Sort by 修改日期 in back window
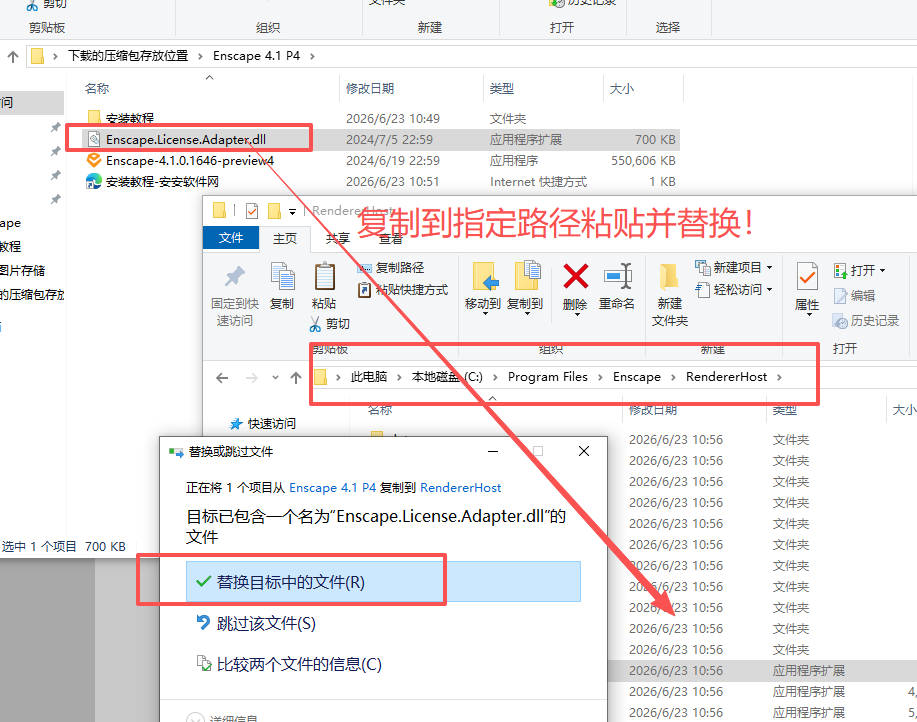 [x=370, y=88]
